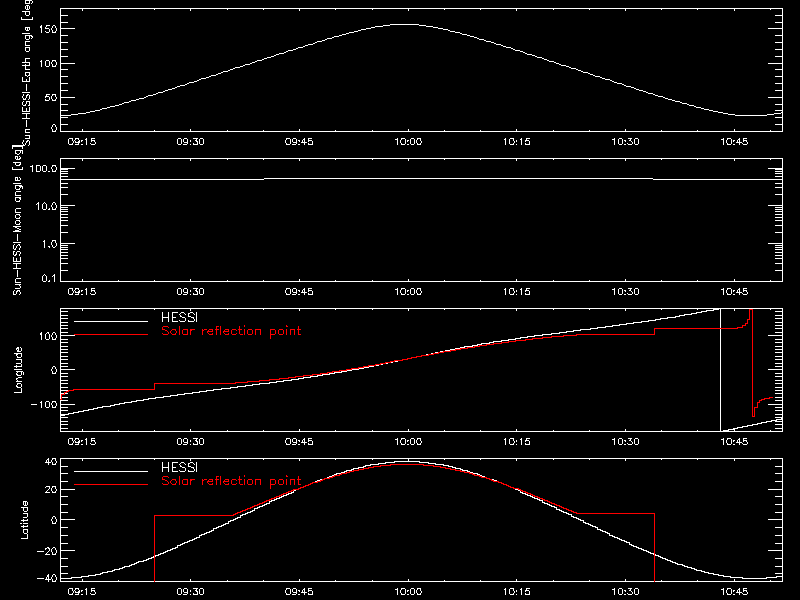Click 10:15 time label under Moon angle plot

point(517,292)
